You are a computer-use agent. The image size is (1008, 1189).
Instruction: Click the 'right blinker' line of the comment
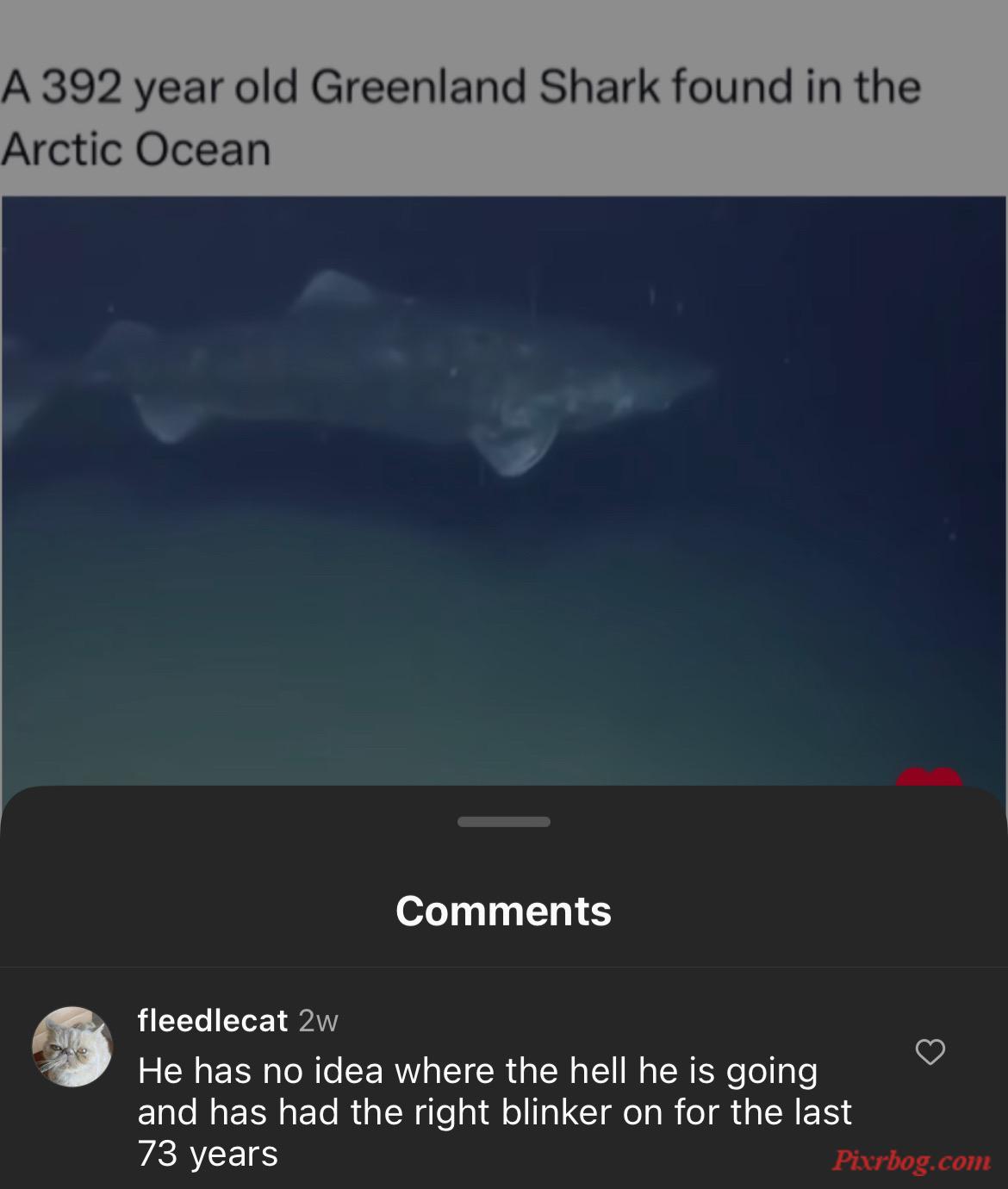495,1111
